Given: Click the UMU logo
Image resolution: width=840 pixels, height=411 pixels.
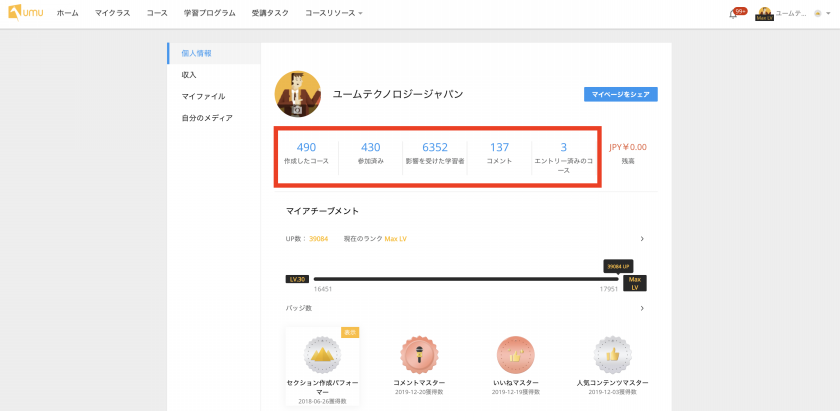Looking at the screenshot, I should 26,12.
